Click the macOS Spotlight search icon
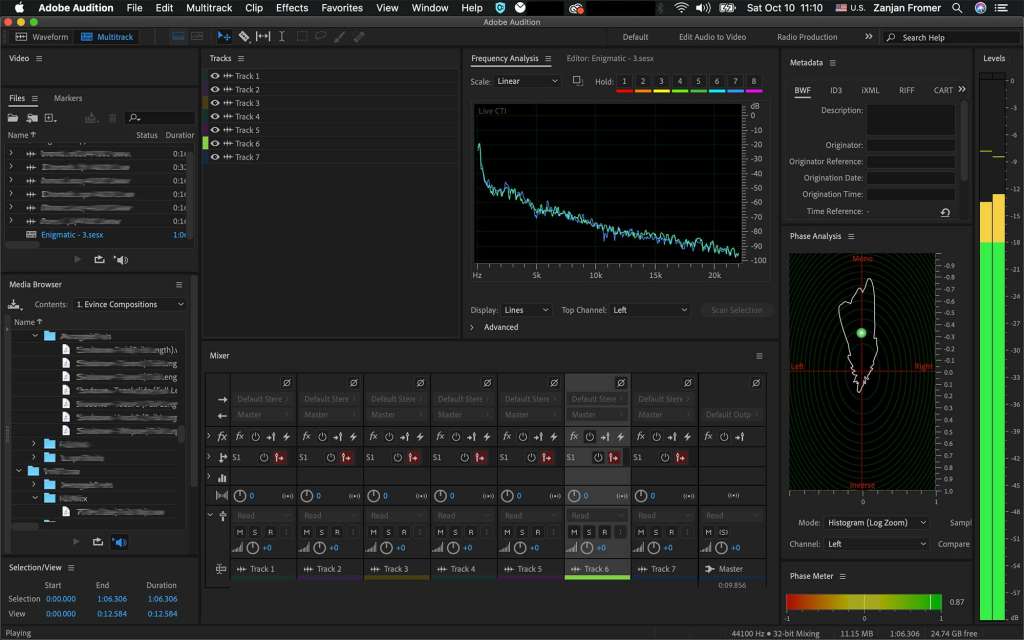 [957, 8]
